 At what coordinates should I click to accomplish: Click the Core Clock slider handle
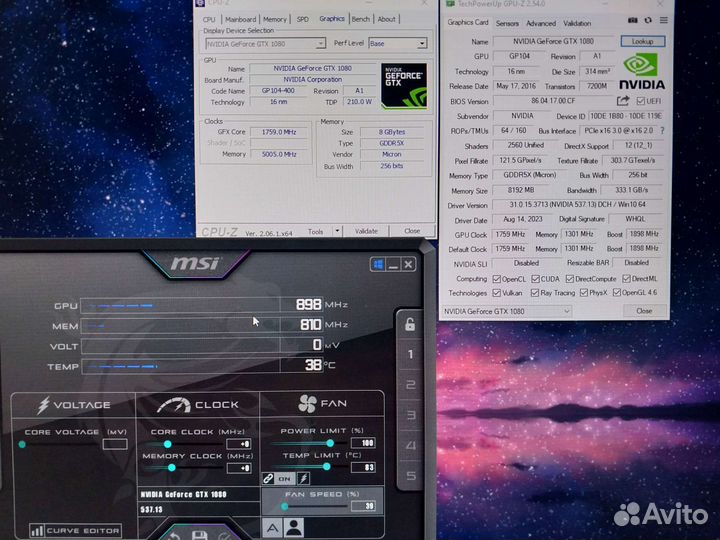[168, 444]
